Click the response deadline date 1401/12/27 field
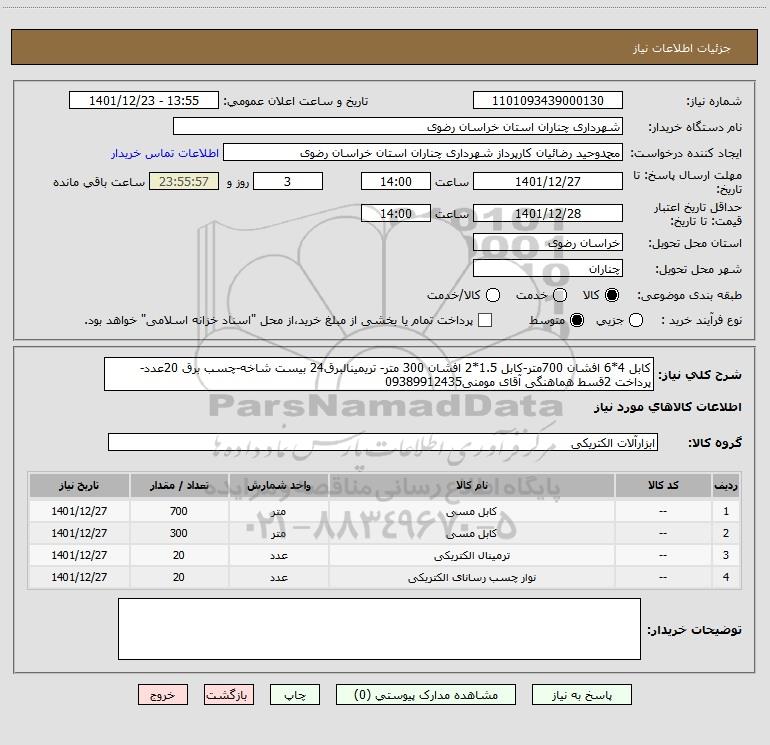770x745 pixels. tap(548, 181)
